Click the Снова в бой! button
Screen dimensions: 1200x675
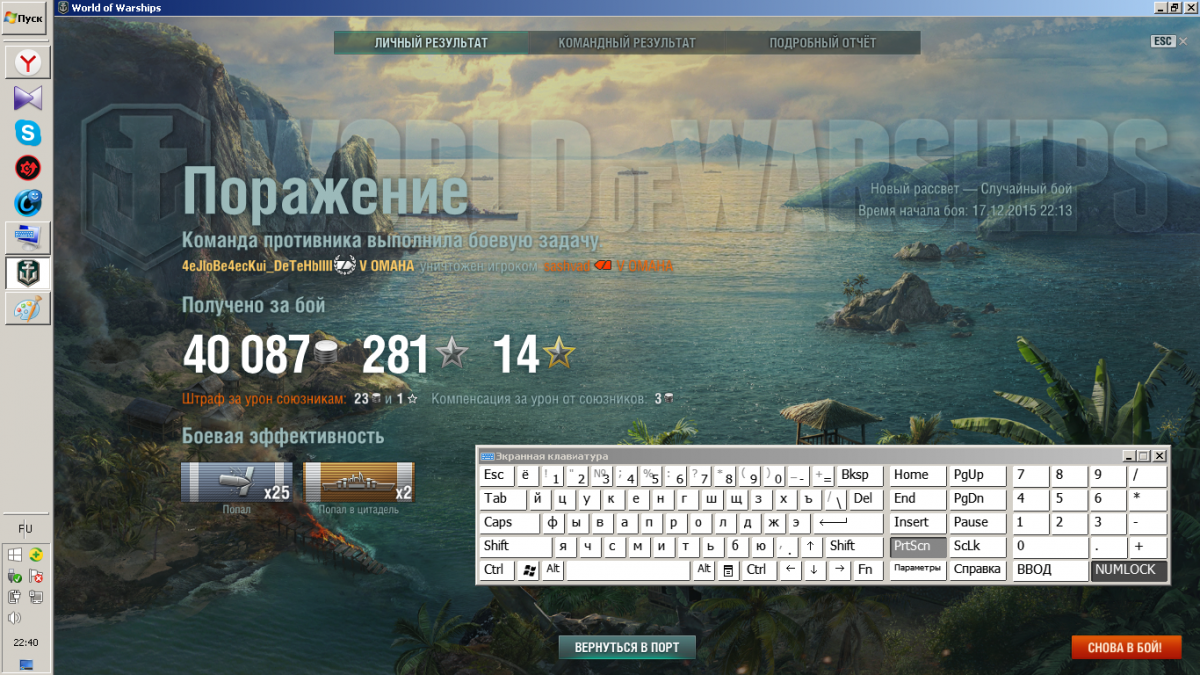(1126, 647)
